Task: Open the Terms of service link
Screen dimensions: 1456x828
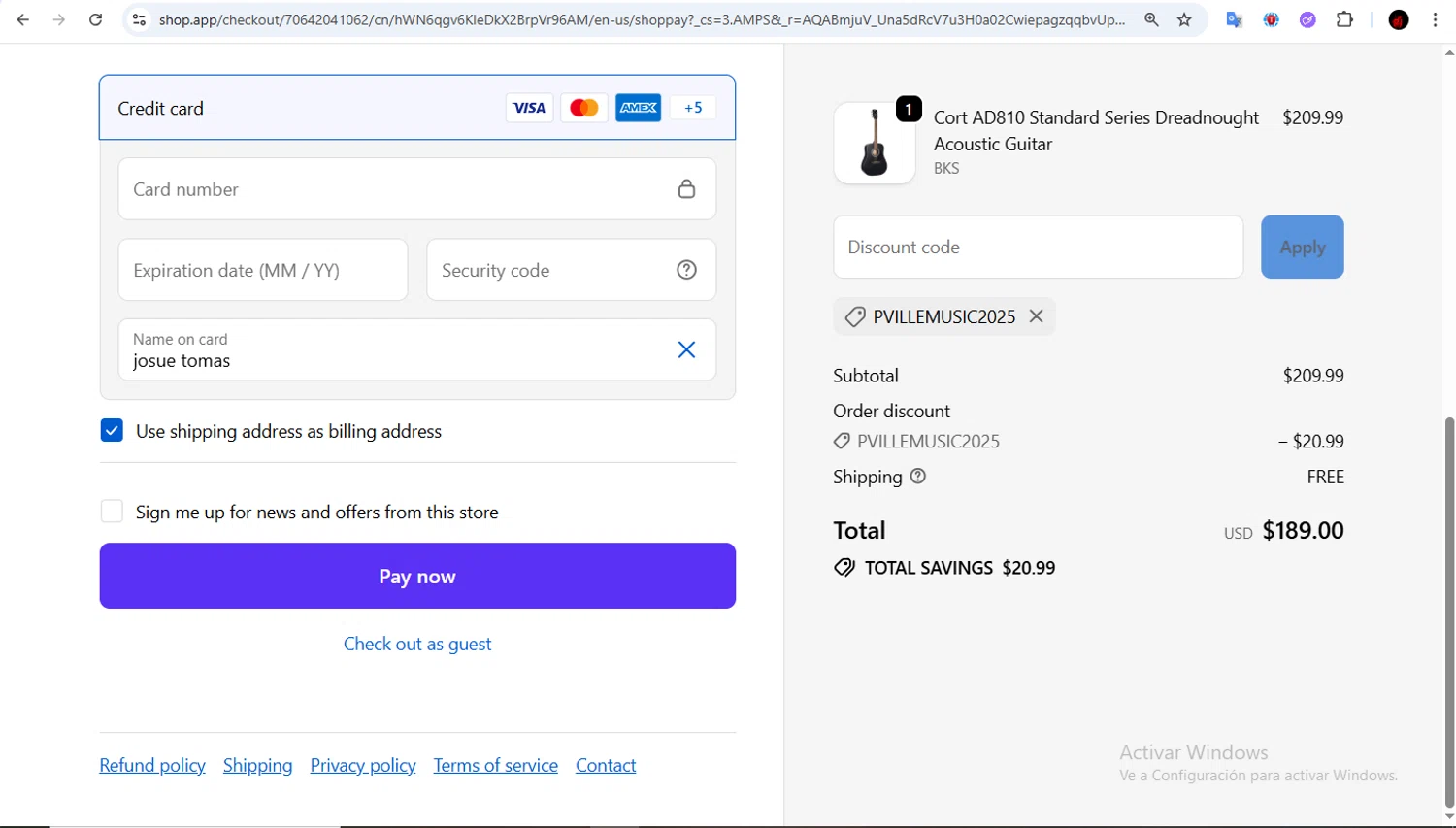Action: [495, 765]
